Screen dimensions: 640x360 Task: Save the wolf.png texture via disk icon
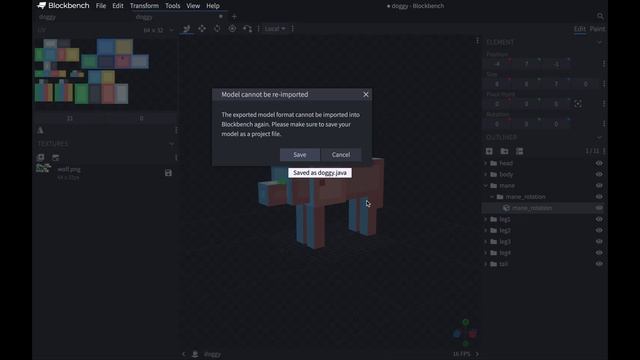pyautogui.click(x=168, y=173)
